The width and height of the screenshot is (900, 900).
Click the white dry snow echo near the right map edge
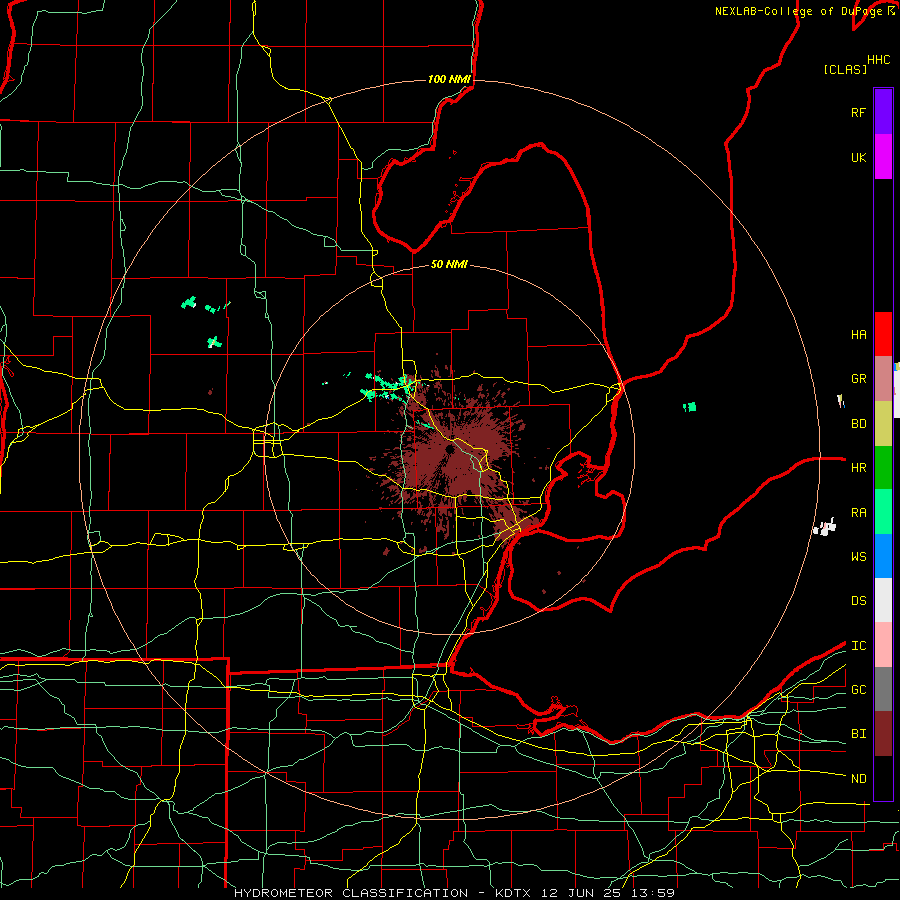[x=825, y=527]
